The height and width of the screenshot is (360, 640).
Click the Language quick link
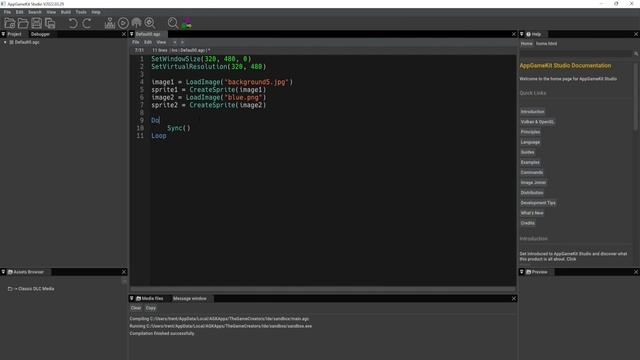[530, 142]
